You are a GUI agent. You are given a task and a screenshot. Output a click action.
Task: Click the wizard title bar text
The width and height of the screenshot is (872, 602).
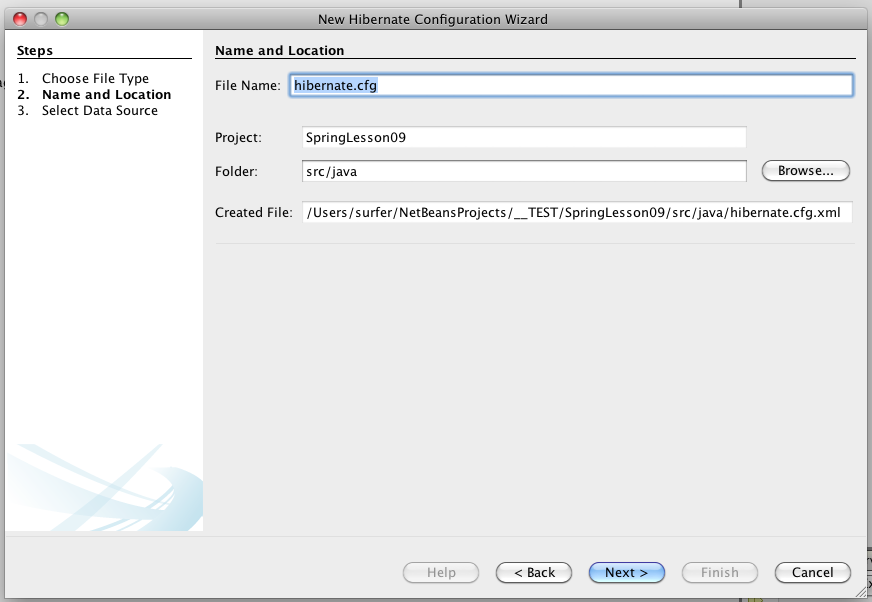(432, 19)
